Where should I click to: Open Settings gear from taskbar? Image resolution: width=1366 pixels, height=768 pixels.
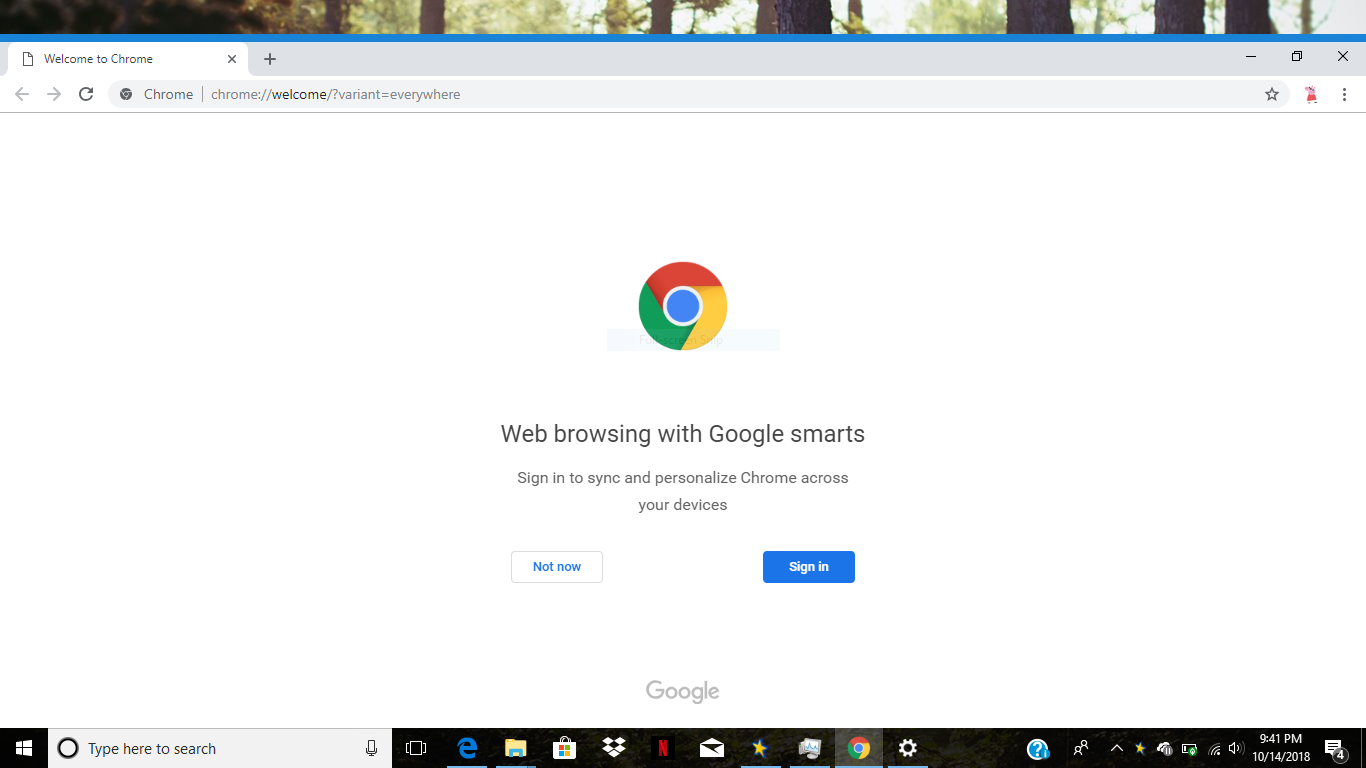coord(907,748)
